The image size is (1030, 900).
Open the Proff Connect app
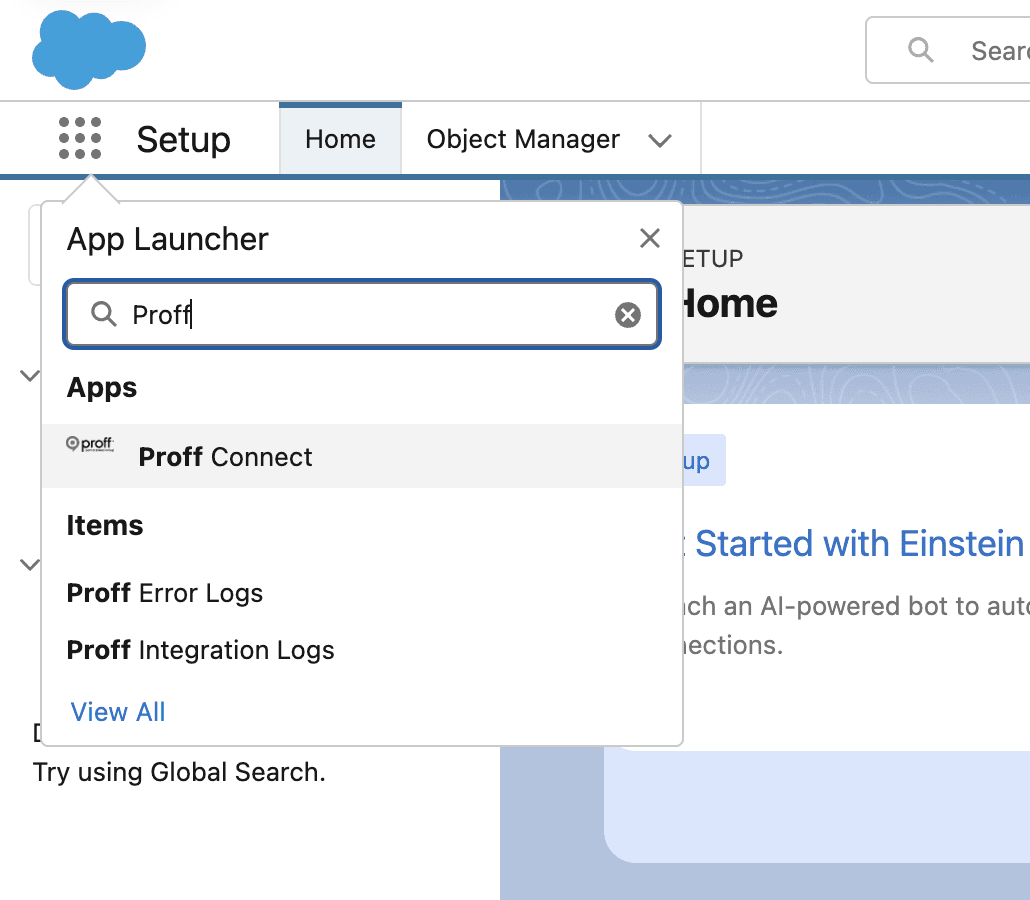pos(225,457)
